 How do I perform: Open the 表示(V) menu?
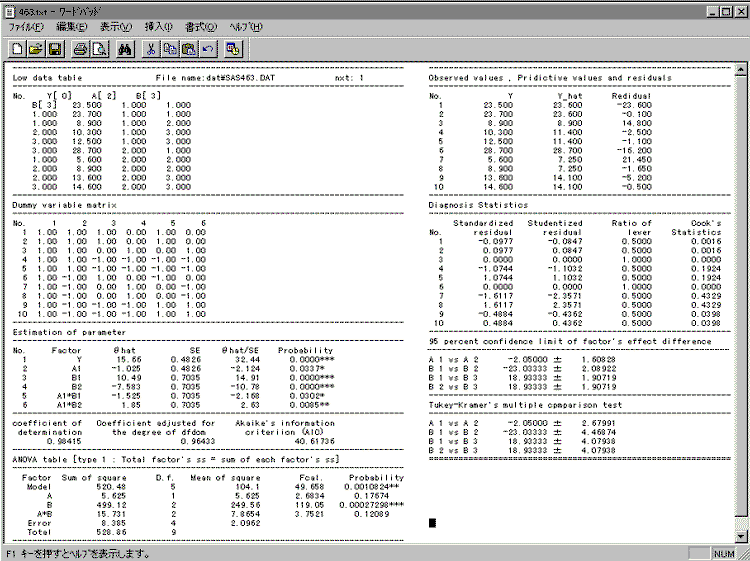[116, 25]
